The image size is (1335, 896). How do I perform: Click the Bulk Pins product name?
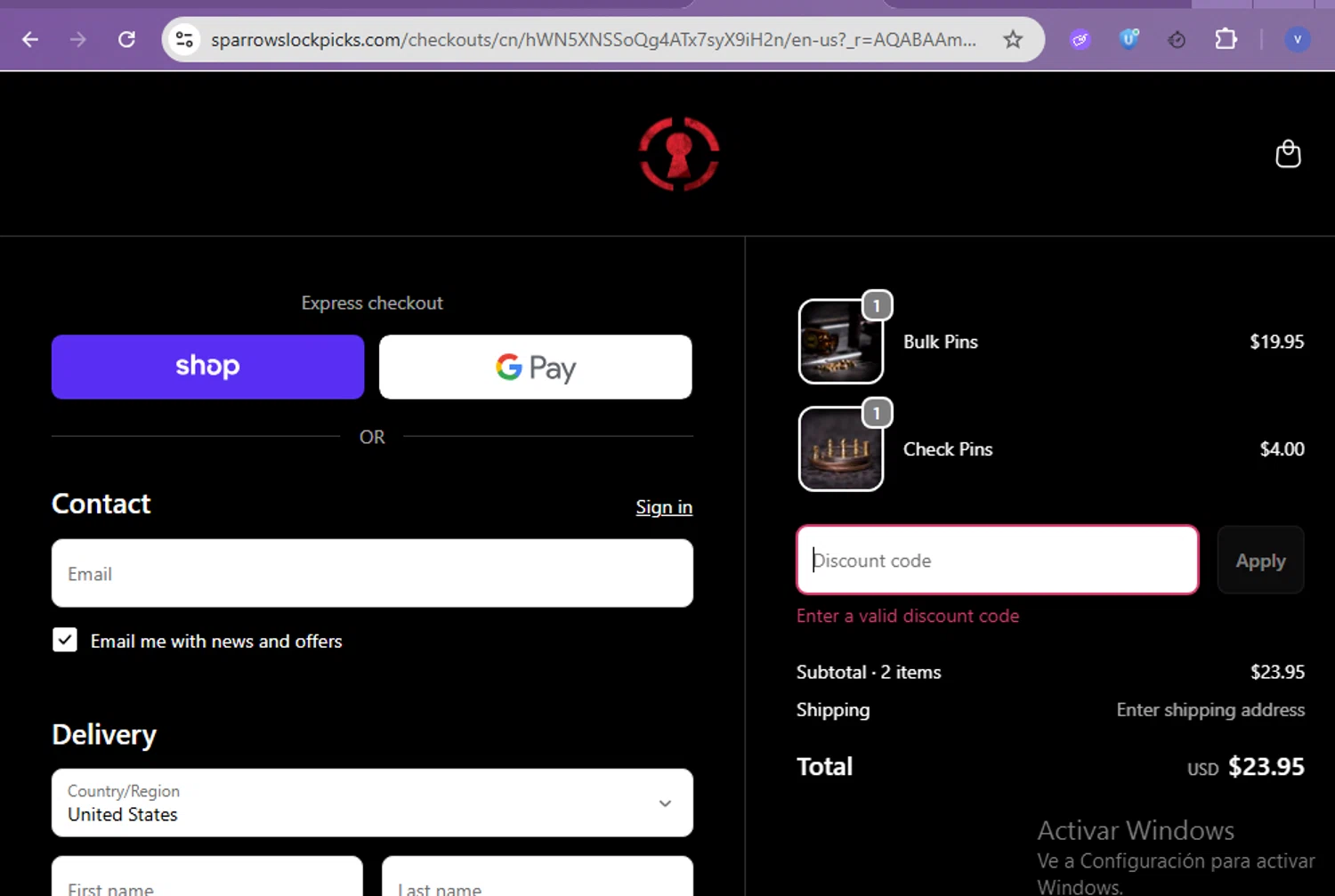[x=941, y=342]
